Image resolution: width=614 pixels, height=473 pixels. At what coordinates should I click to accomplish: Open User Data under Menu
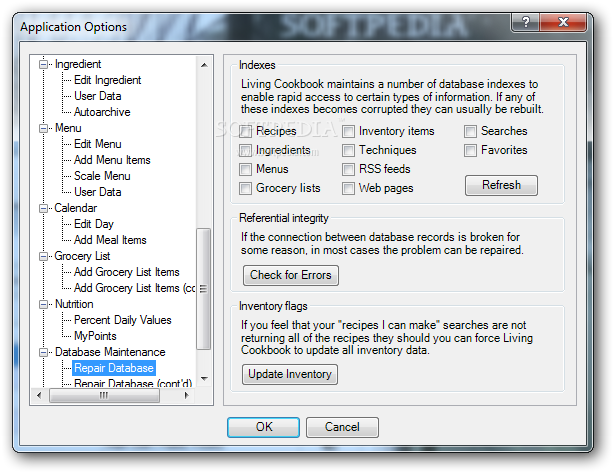coord(98,192)
